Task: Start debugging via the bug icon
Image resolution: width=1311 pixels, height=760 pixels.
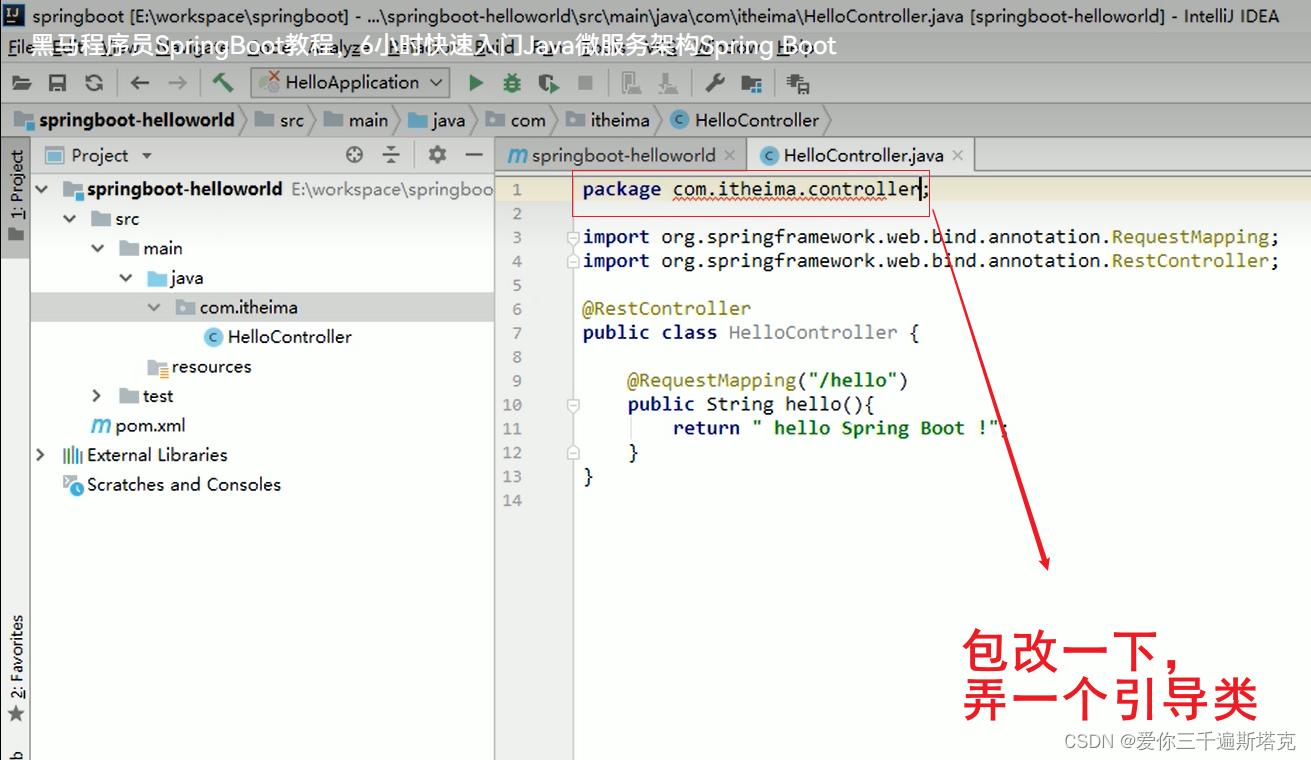Action: click(512, 83)
